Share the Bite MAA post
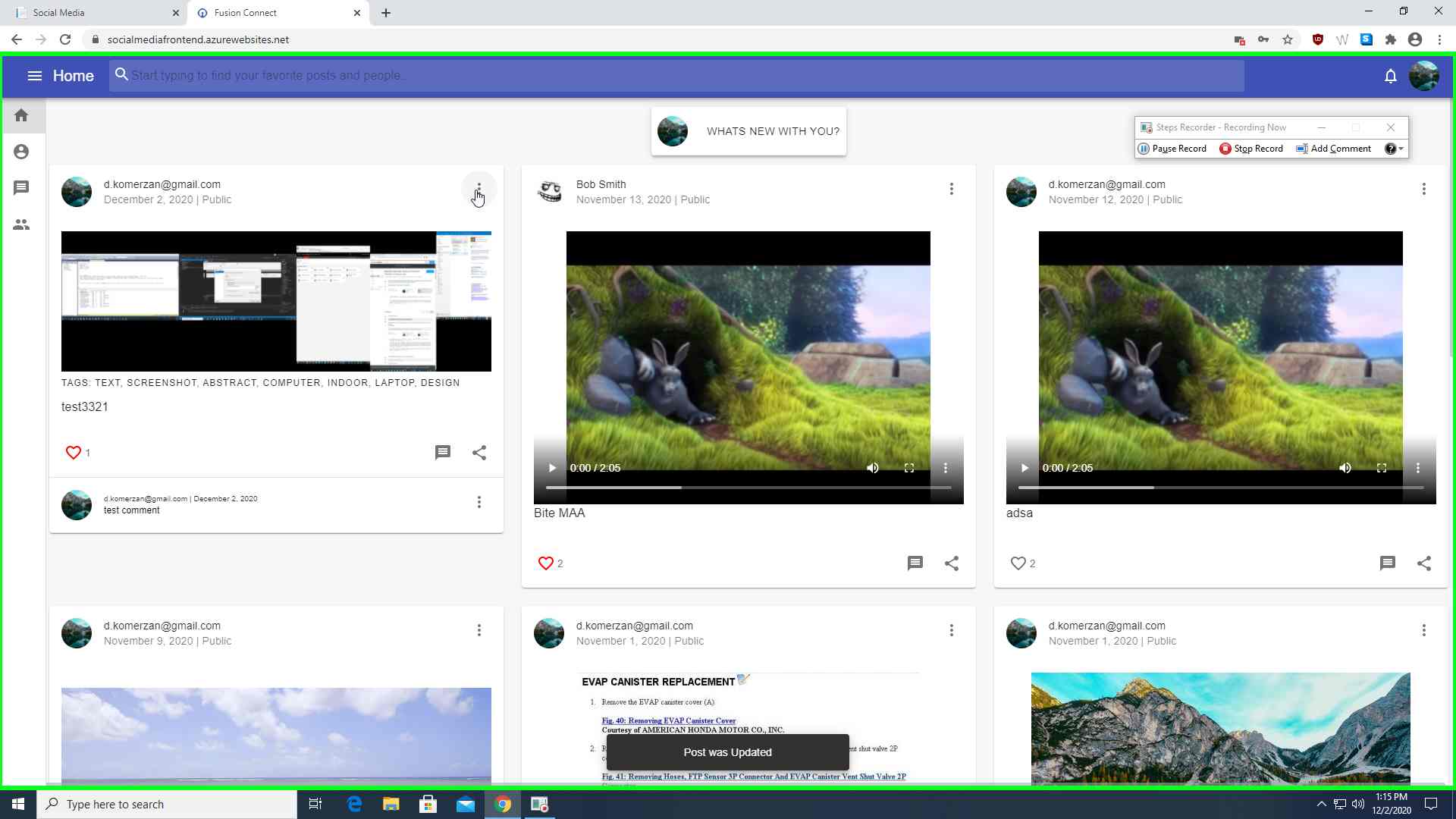Screen dimensions: 1456x819 (x=952, y=563)
